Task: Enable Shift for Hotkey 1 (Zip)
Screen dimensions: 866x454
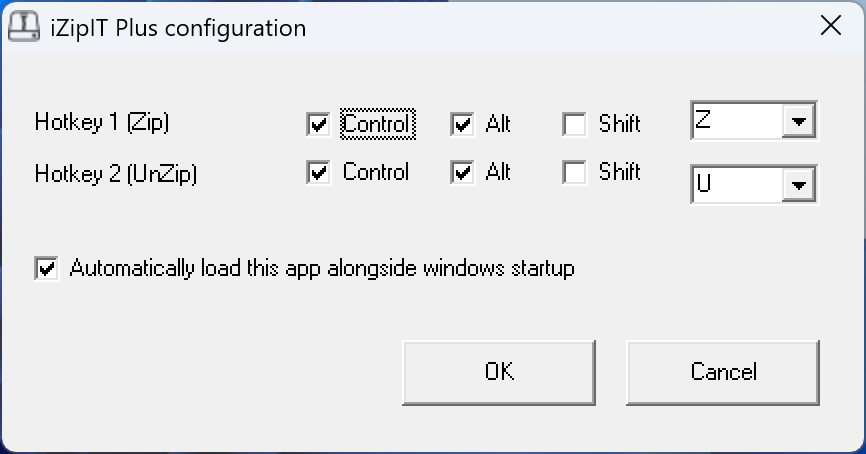Action: coord(575,125)
